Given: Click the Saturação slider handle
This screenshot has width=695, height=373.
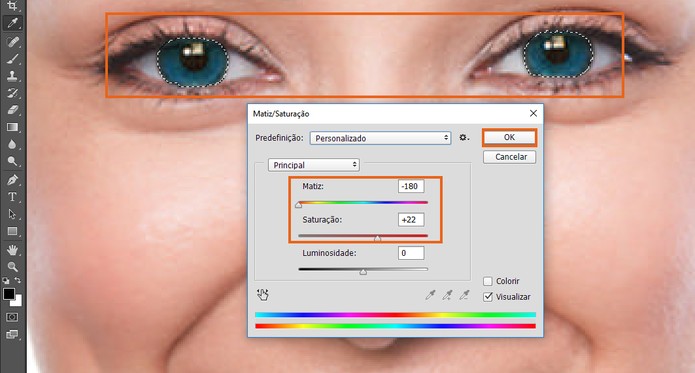Looking at the screenshot, I should point(377,238).
